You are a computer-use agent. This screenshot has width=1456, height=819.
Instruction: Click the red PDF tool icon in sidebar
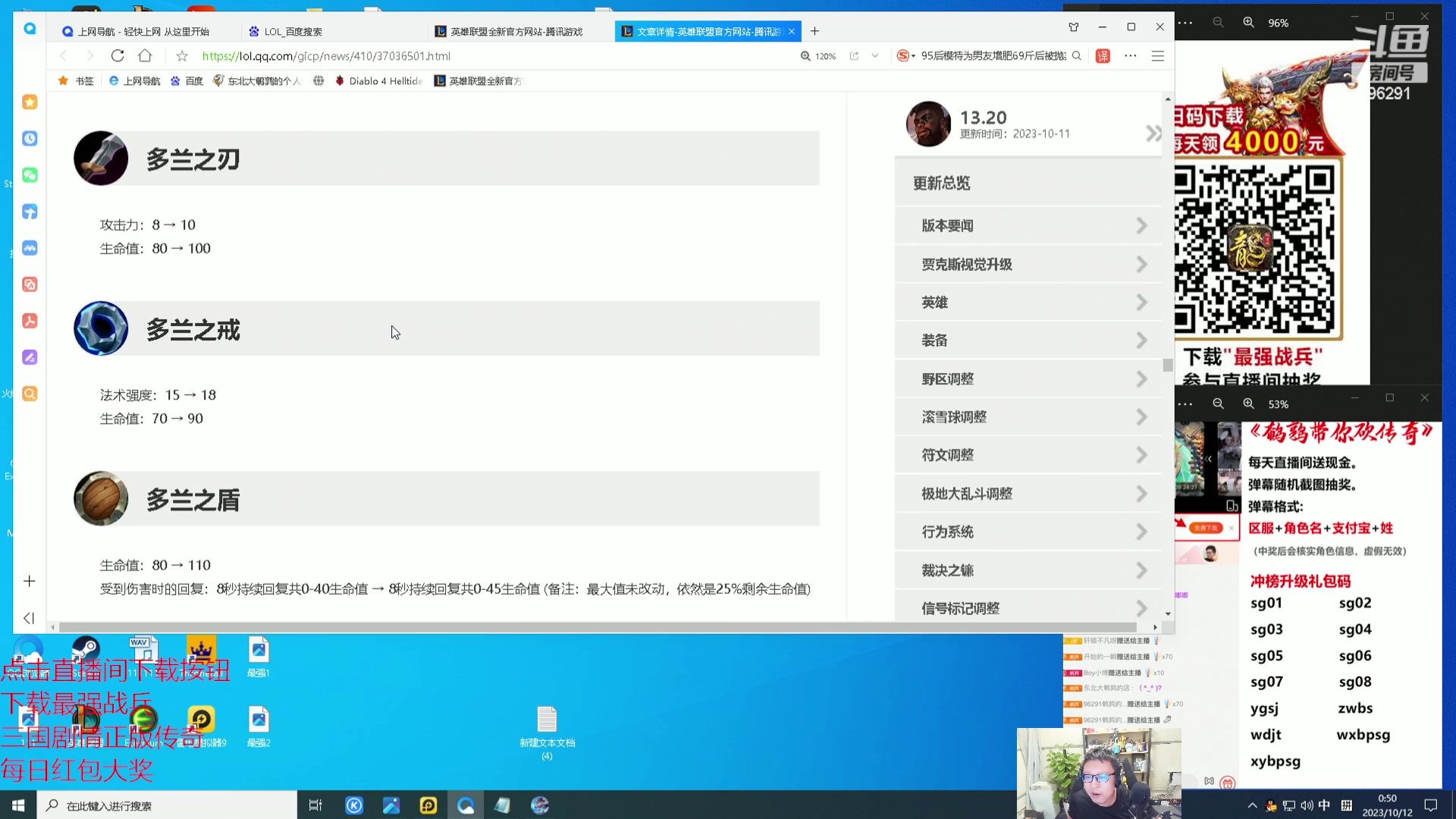click(x=30, y=321)
